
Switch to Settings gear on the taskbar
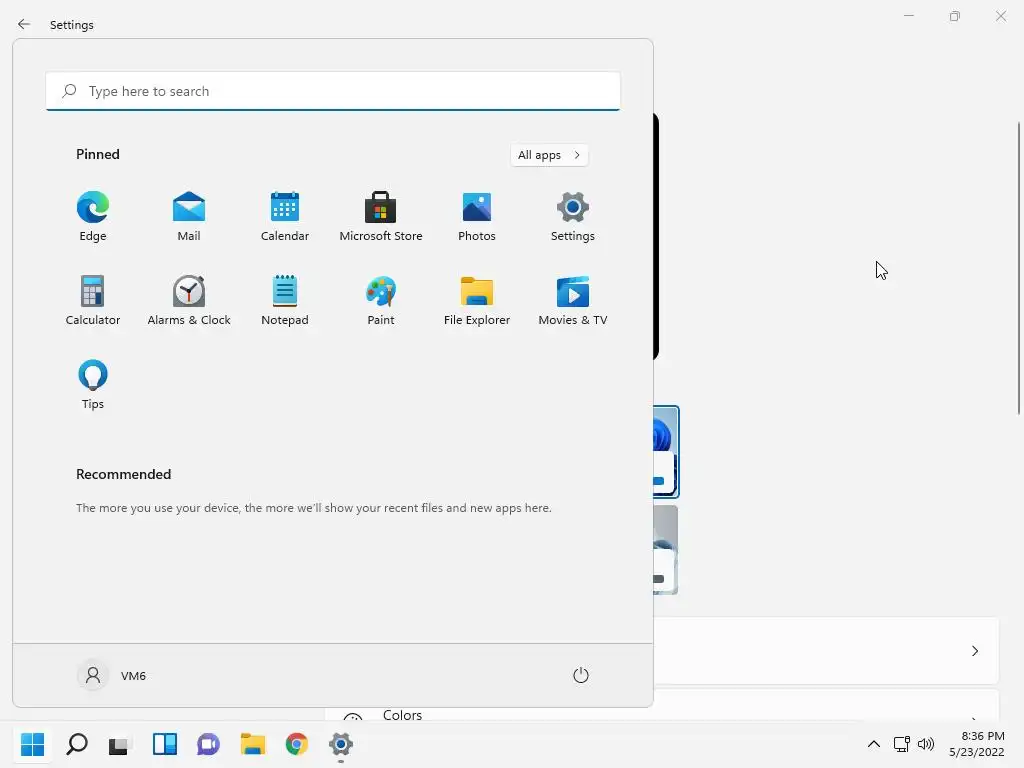(341, 744)
